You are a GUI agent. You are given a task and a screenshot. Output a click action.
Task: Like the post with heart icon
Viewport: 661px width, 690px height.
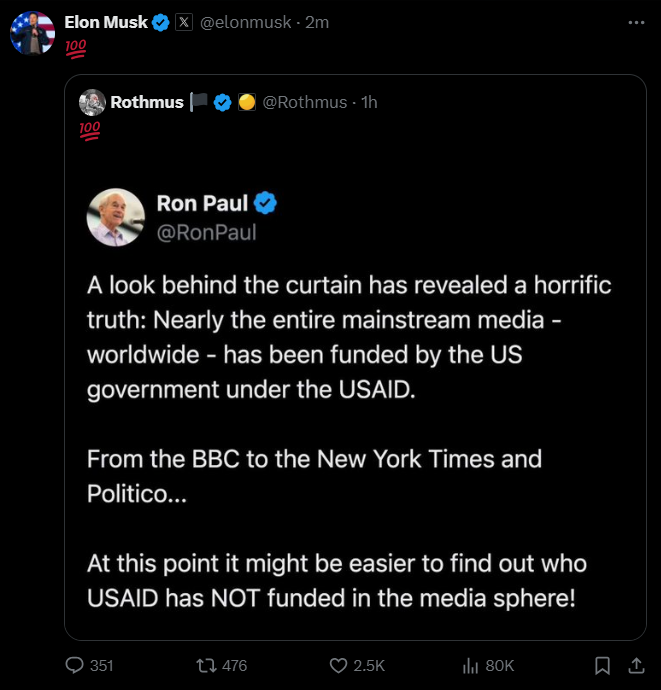pos(338,665)
